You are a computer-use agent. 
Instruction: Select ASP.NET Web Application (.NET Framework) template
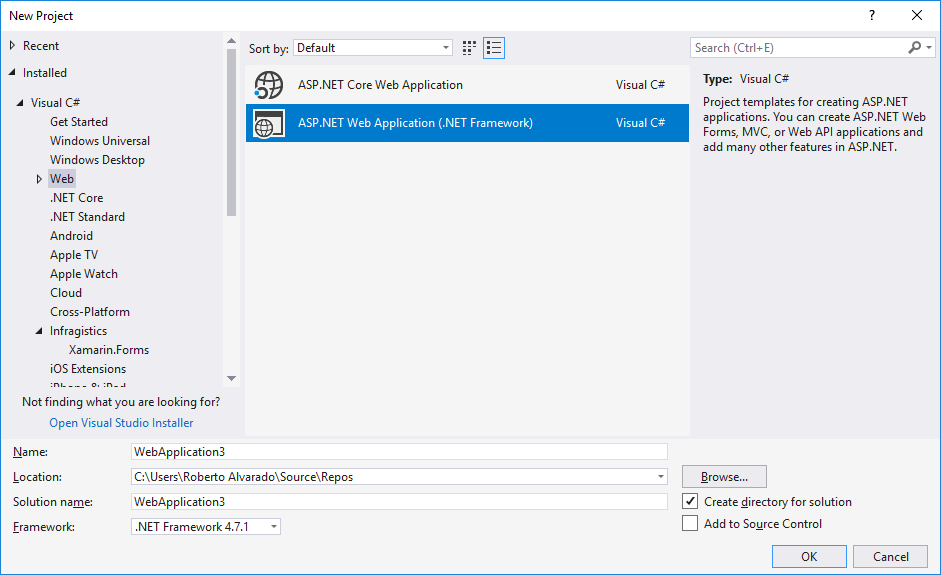[467, 123]
